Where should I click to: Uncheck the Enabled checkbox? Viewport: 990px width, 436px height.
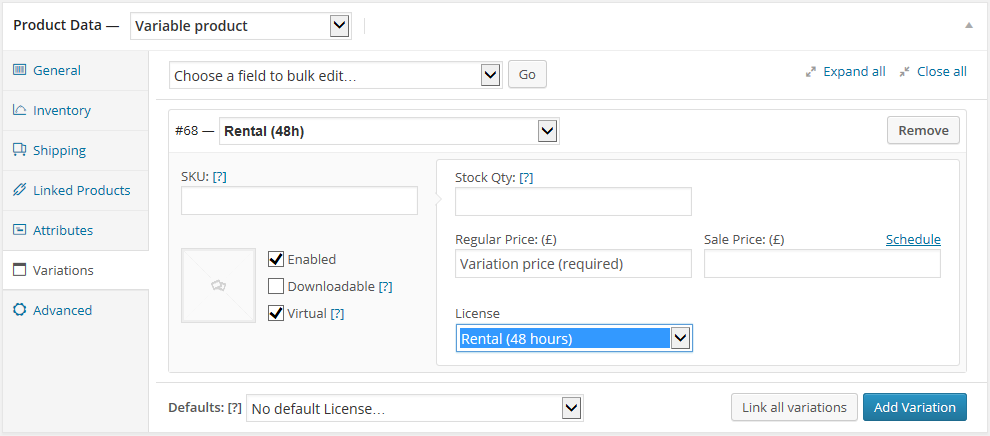276,259
